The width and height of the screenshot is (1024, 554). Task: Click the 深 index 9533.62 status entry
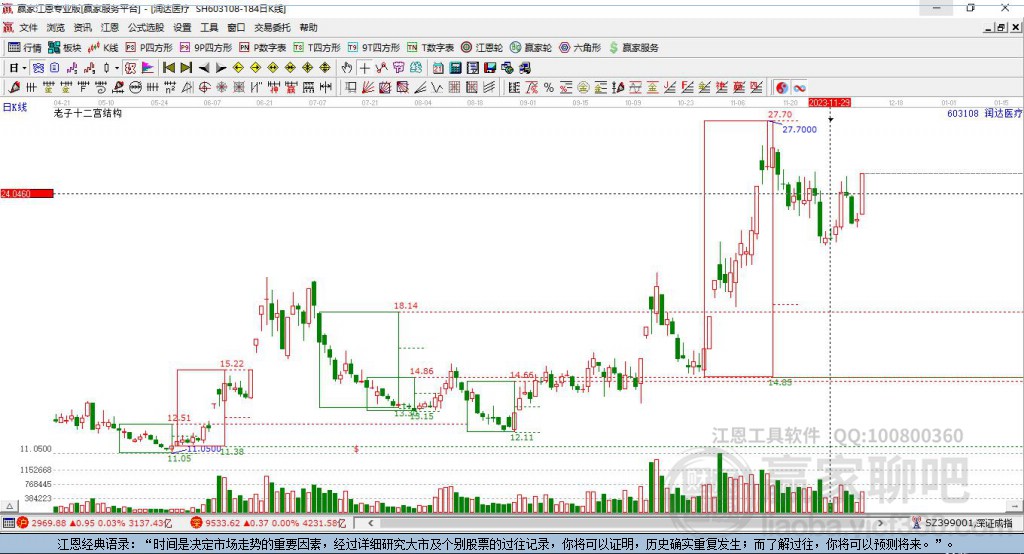click(x=268, y=523)
